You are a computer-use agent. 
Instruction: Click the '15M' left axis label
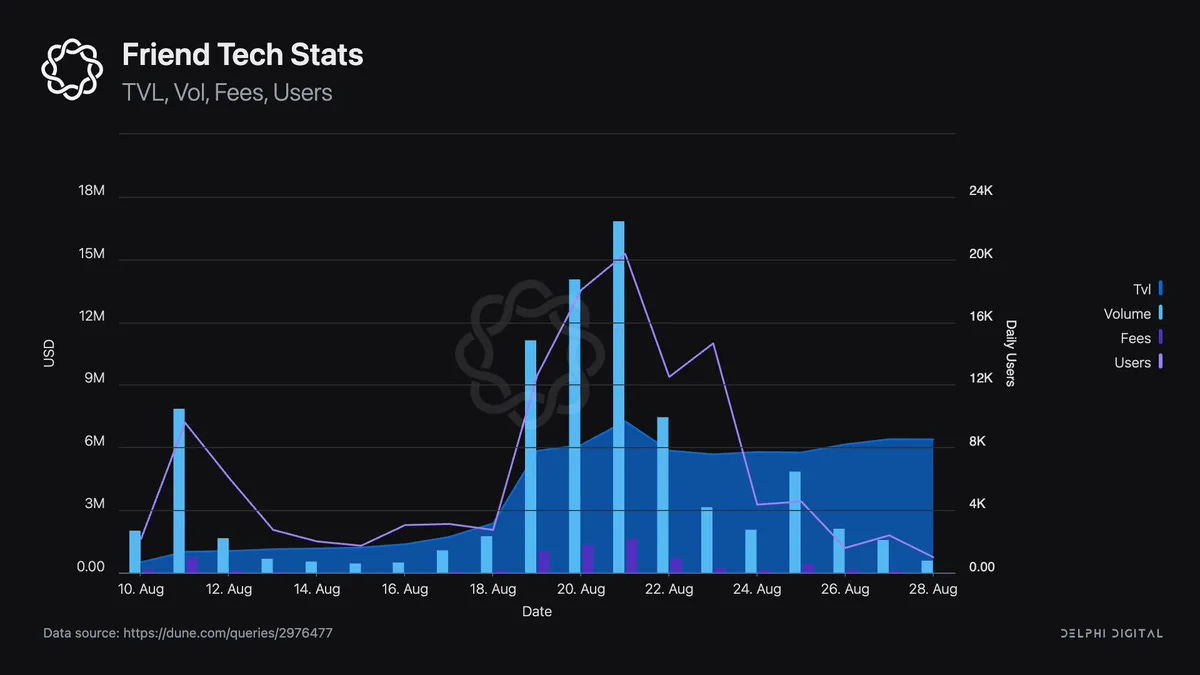91,254
